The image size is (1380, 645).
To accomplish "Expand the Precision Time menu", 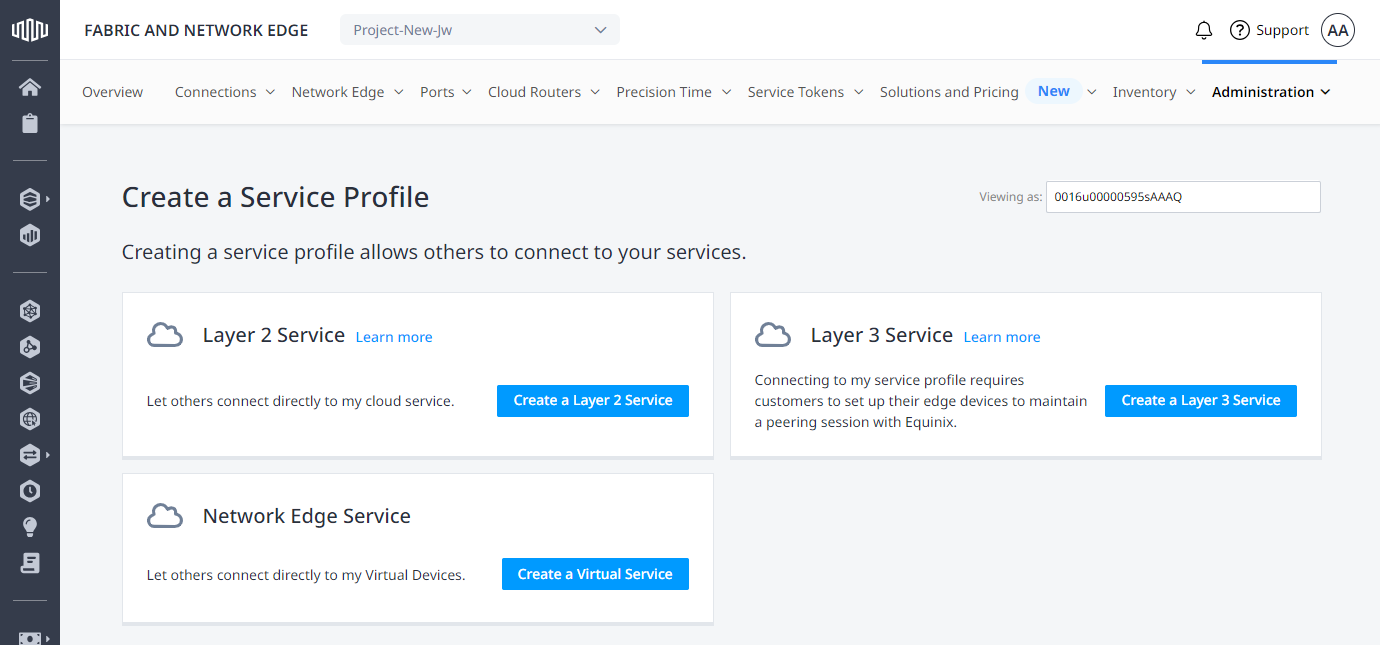I will 674,92.
